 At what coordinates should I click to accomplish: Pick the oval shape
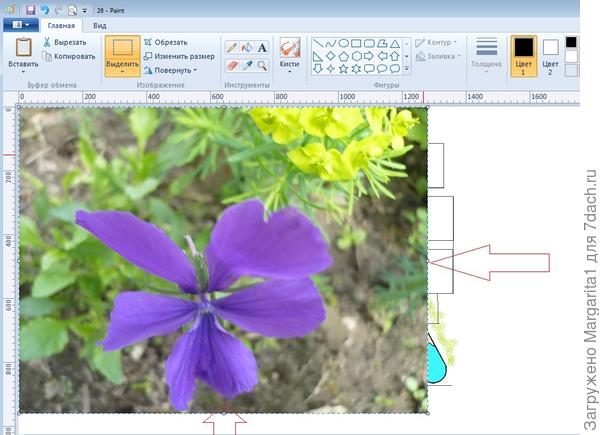tap(344, 43)
